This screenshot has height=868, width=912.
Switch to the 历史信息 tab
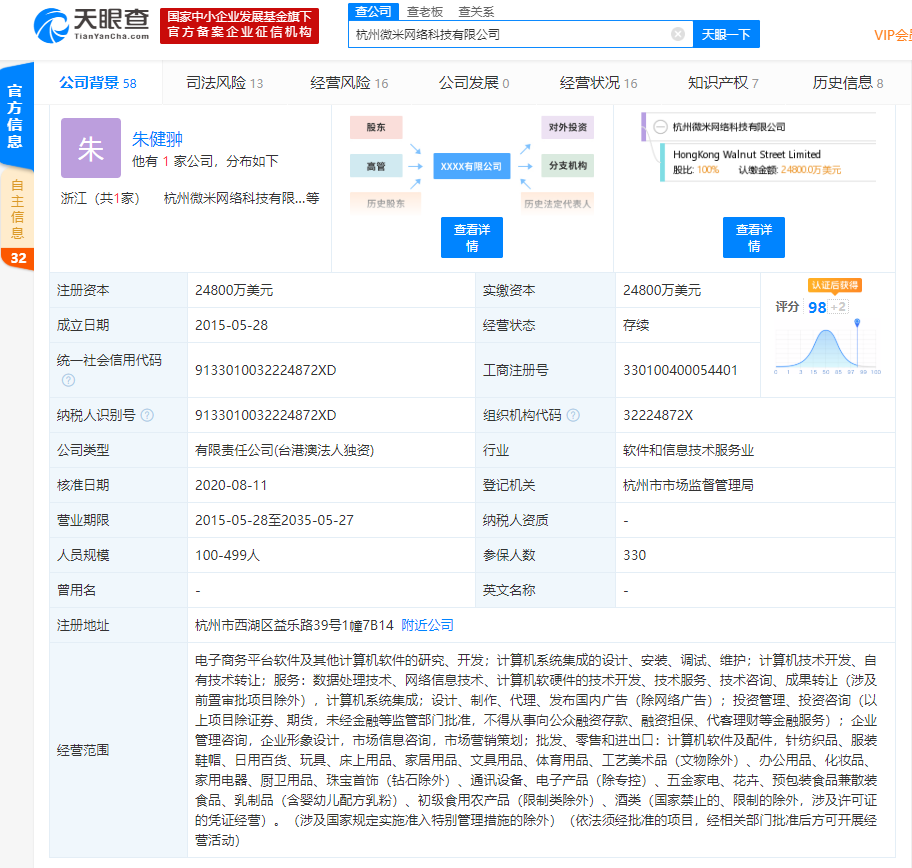pos(847,83)
